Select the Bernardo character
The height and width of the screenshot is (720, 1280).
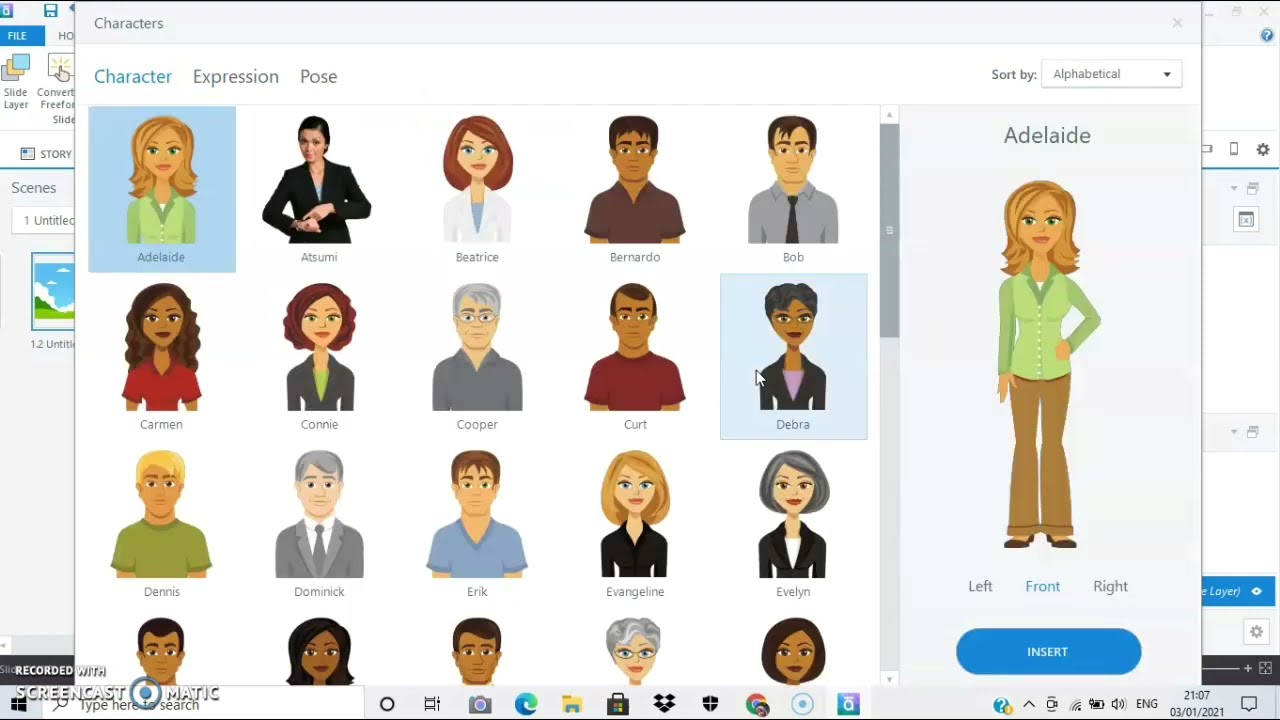635,189
